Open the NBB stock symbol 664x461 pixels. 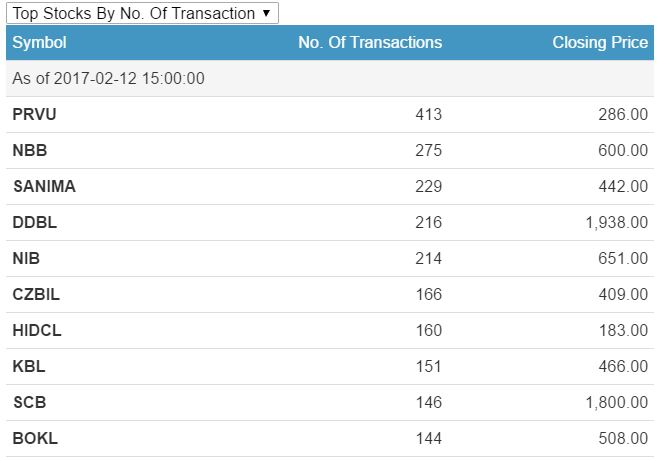click(x=30, y=150)
